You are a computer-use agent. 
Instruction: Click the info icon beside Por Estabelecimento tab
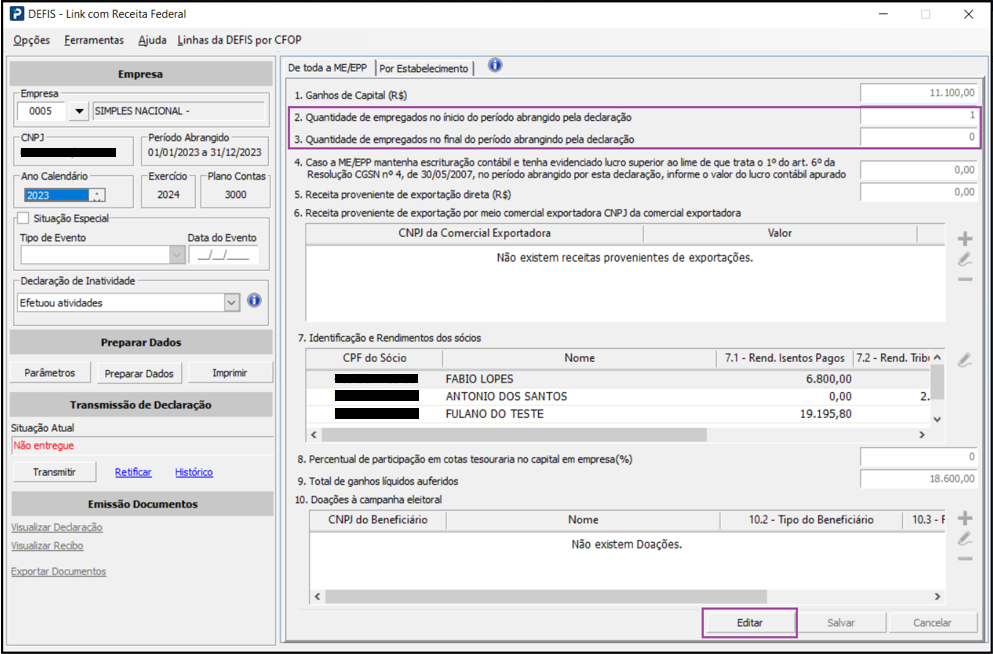[494, 66]
